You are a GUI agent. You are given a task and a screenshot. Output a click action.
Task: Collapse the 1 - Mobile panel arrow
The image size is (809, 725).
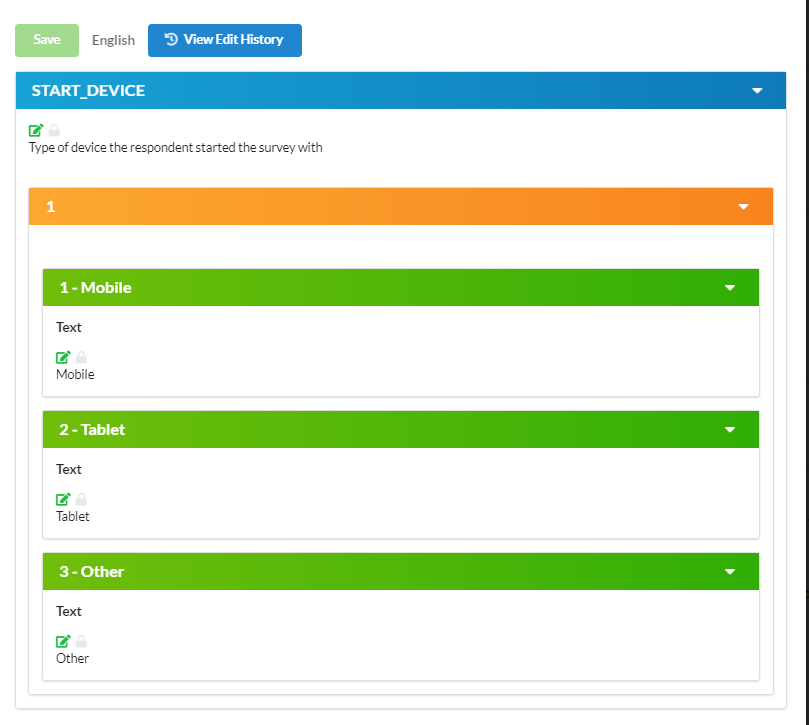[x=729, y=288]
